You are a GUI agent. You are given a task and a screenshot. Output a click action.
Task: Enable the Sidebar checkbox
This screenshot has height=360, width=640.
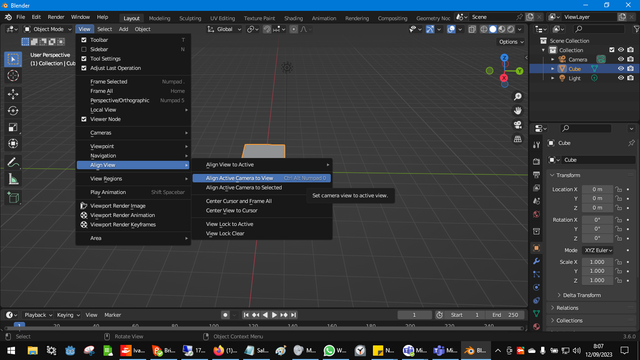84,49
